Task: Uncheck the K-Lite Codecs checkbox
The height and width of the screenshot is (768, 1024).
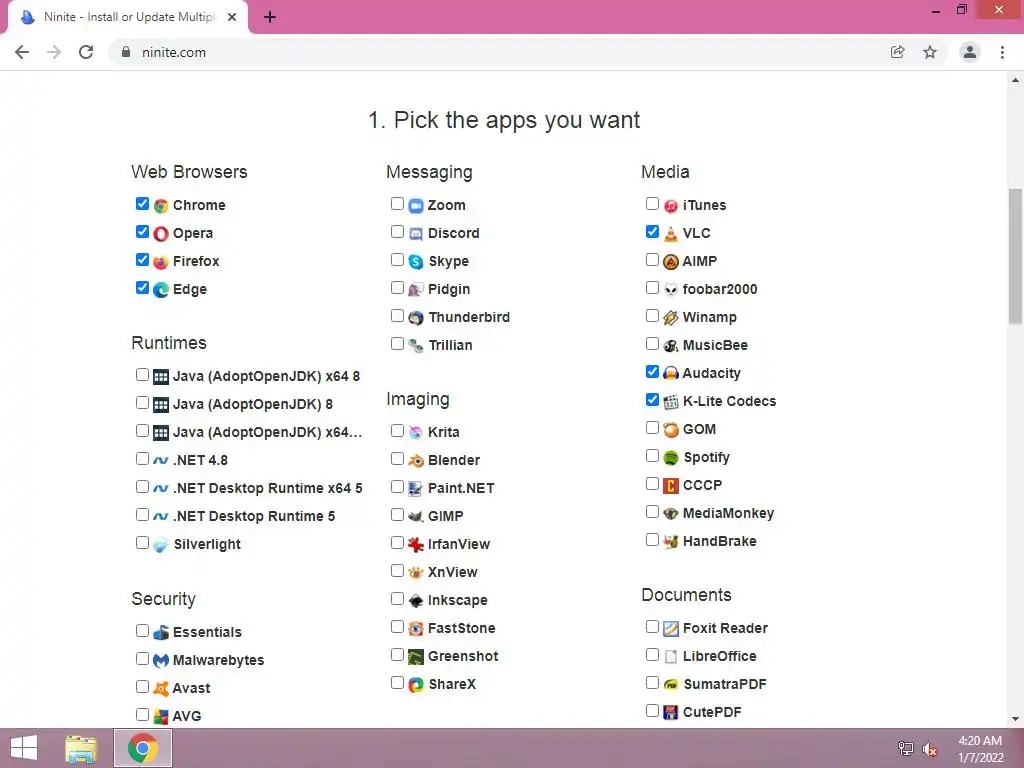Action: [652, 400]
